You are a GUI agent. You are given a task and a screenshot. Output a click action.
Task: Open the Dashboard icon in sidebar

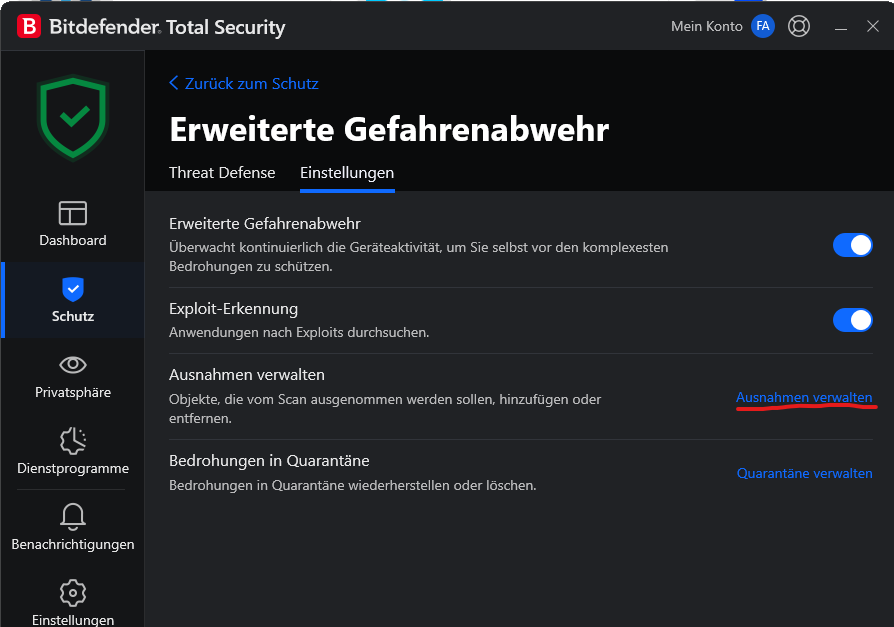pyautogui.click(x=73, y=213)
